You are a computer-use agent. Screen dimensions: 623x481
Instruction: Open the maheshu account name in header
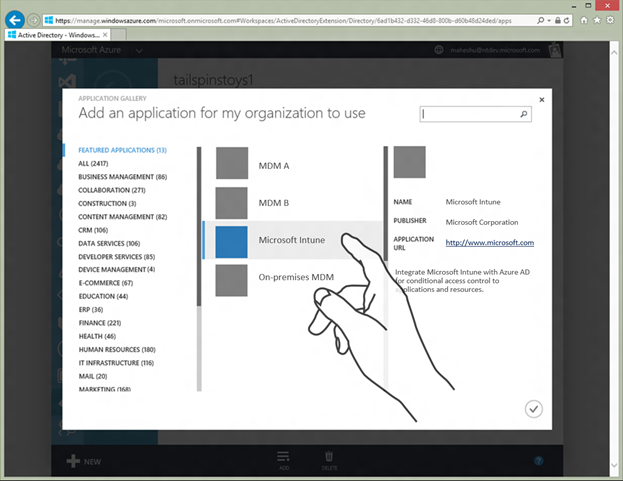click(495, 50)
